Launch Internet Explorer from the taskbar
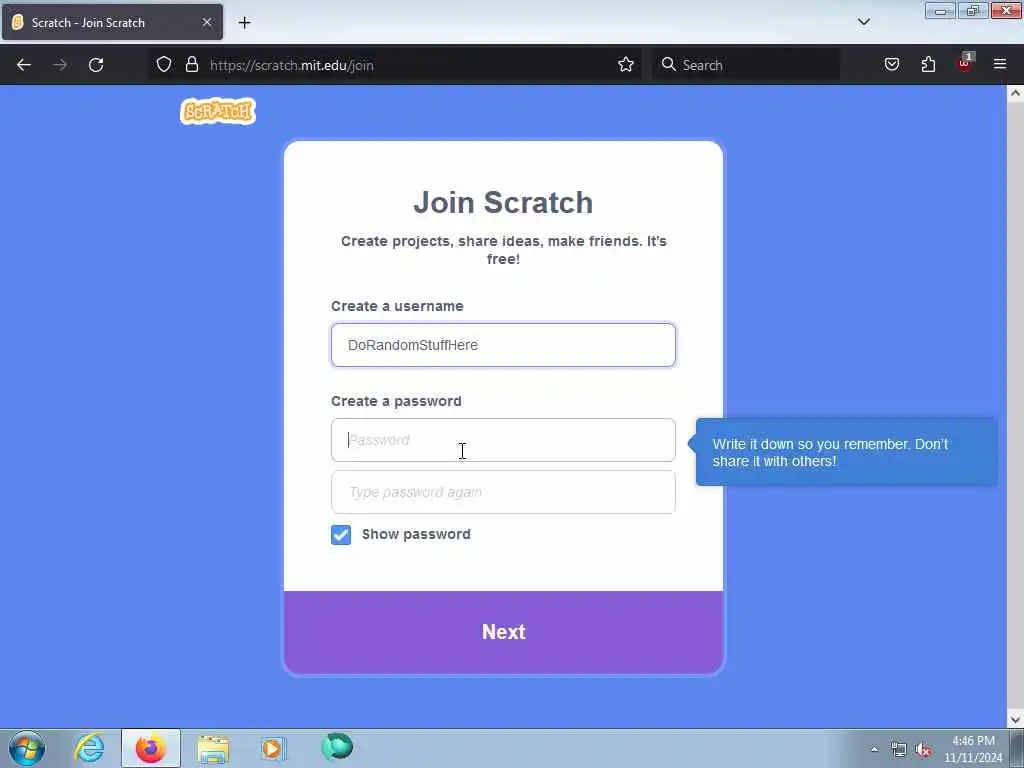Screen dimensions: 1024x768 click(89, 748)
